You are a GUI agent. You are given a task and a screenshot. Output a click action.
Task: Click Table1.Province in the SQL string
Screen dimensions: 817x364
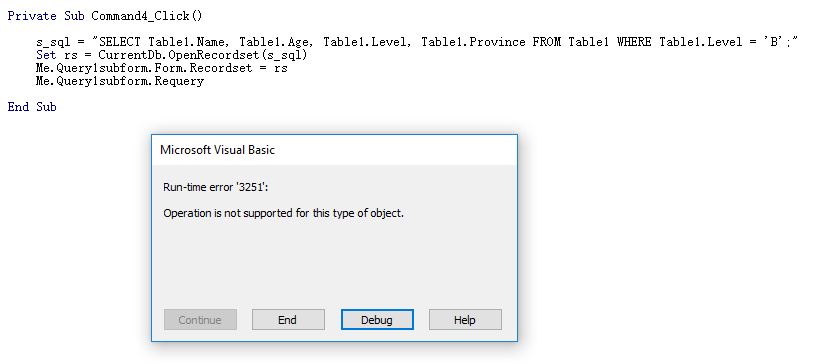click(x=473, y=42)
